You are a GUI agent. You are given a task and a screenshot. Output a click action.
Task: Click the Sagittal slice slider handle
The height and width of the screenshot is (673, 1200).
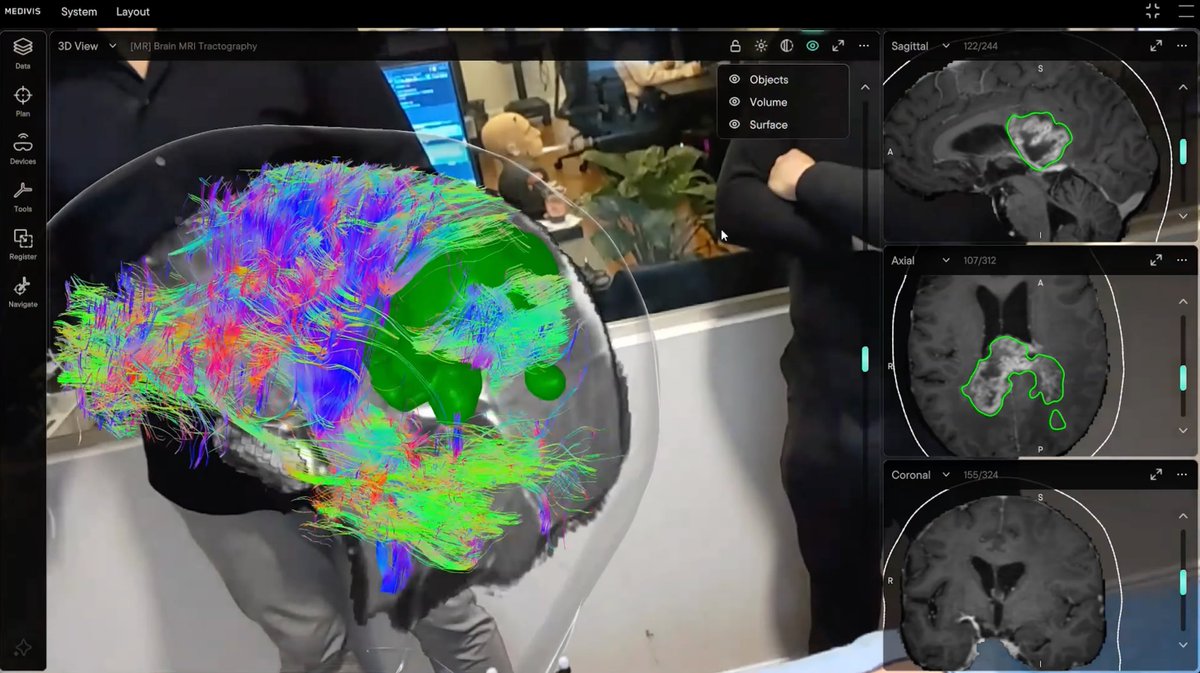point(1184,151)
